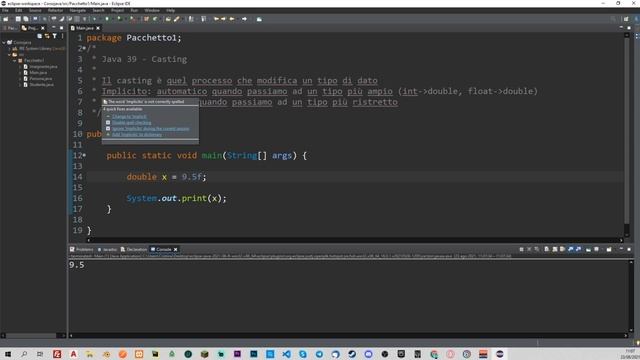
Task: Switch to the Javadoc tab
Action: coord(107,249)
